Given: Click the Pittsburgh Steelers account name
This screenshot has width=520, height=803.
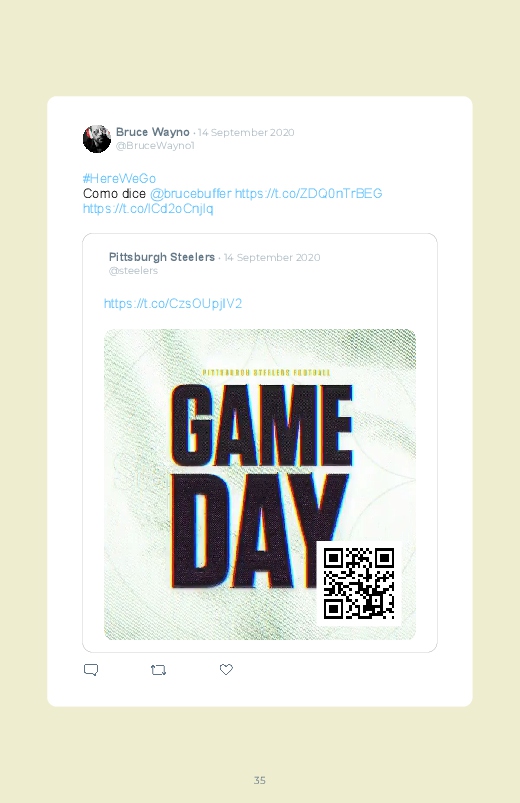Looking at the screenshot, I should tap(162, 257).
